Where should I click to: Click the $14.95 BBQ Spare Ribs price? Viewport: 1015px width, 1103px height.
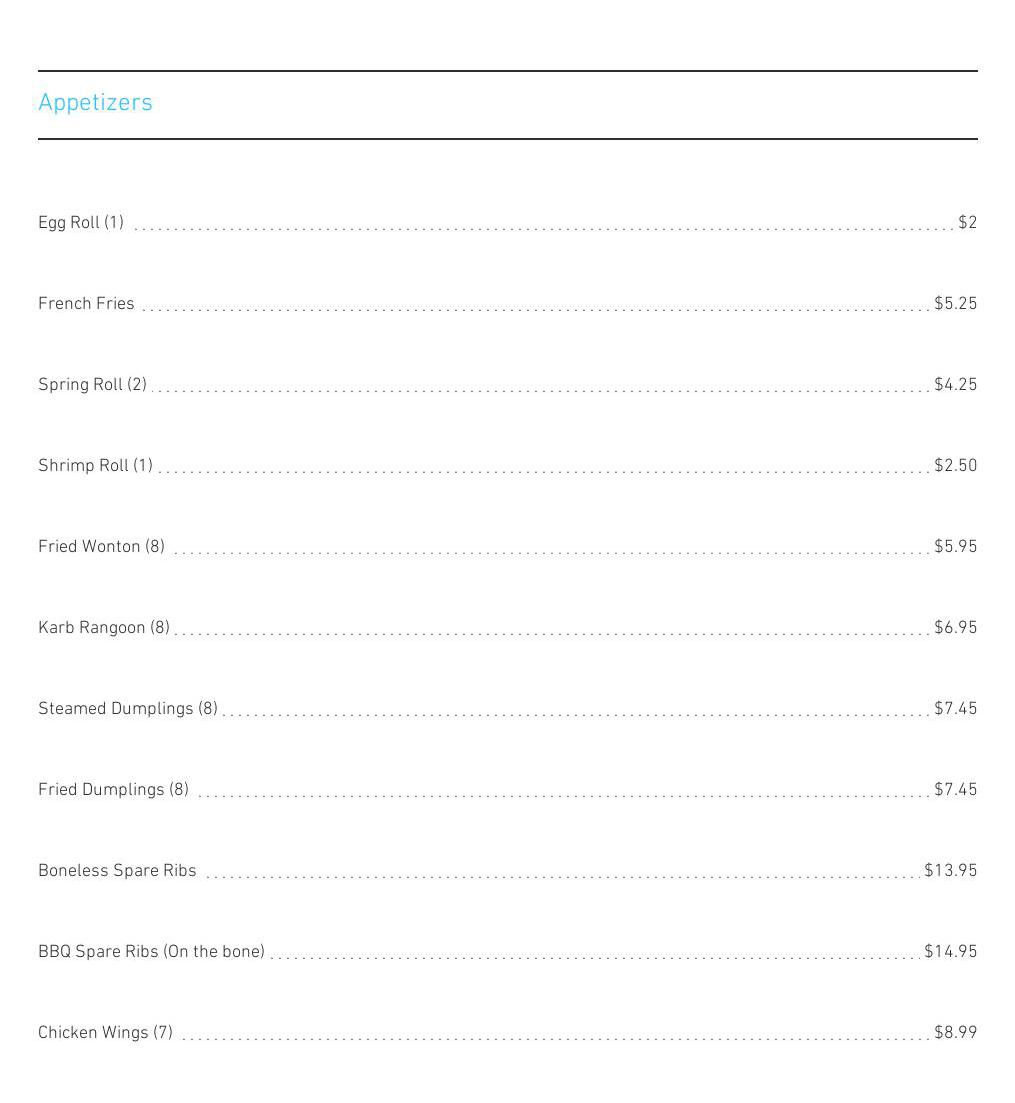click(950, 951)
